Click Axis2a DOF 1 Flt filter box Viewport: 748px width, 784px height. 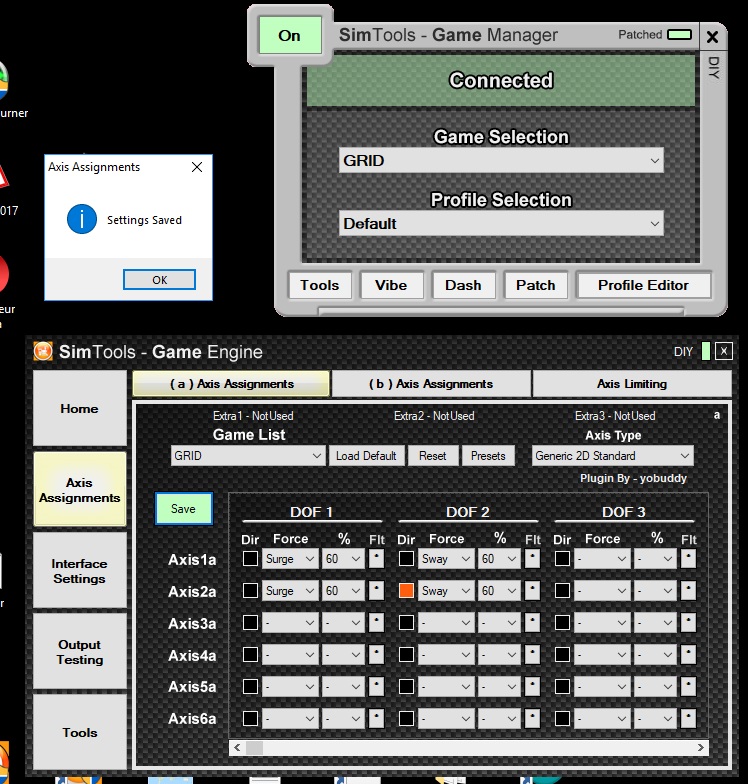(376, 590)
